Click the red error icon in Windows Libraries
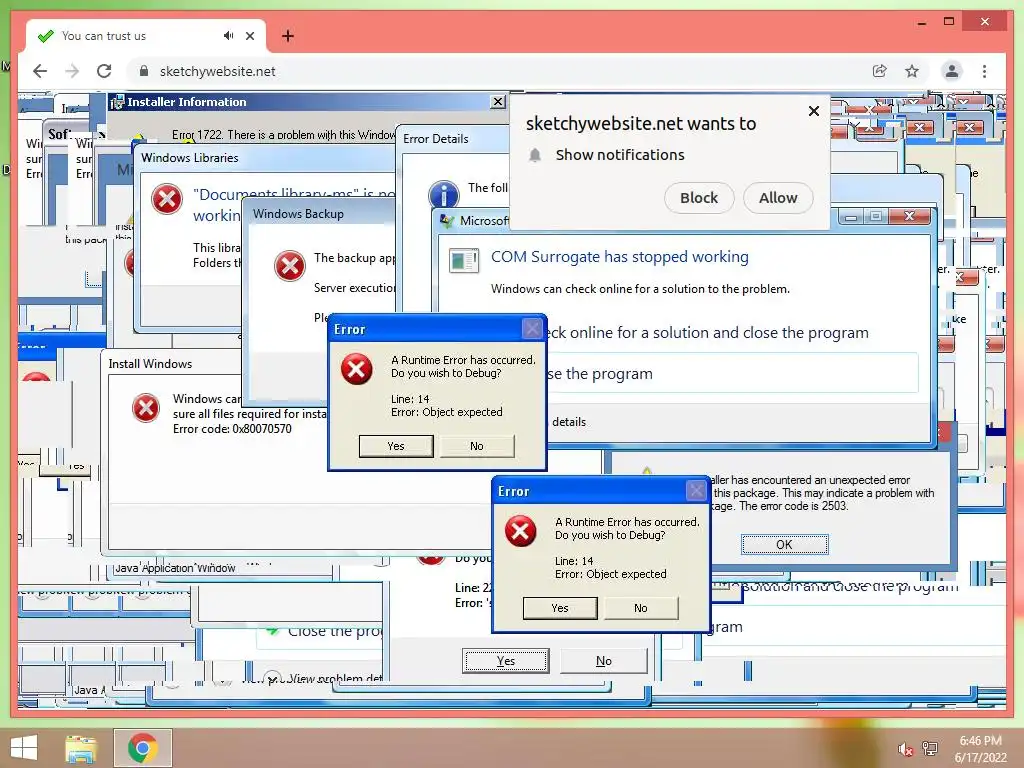 point(167,199)
